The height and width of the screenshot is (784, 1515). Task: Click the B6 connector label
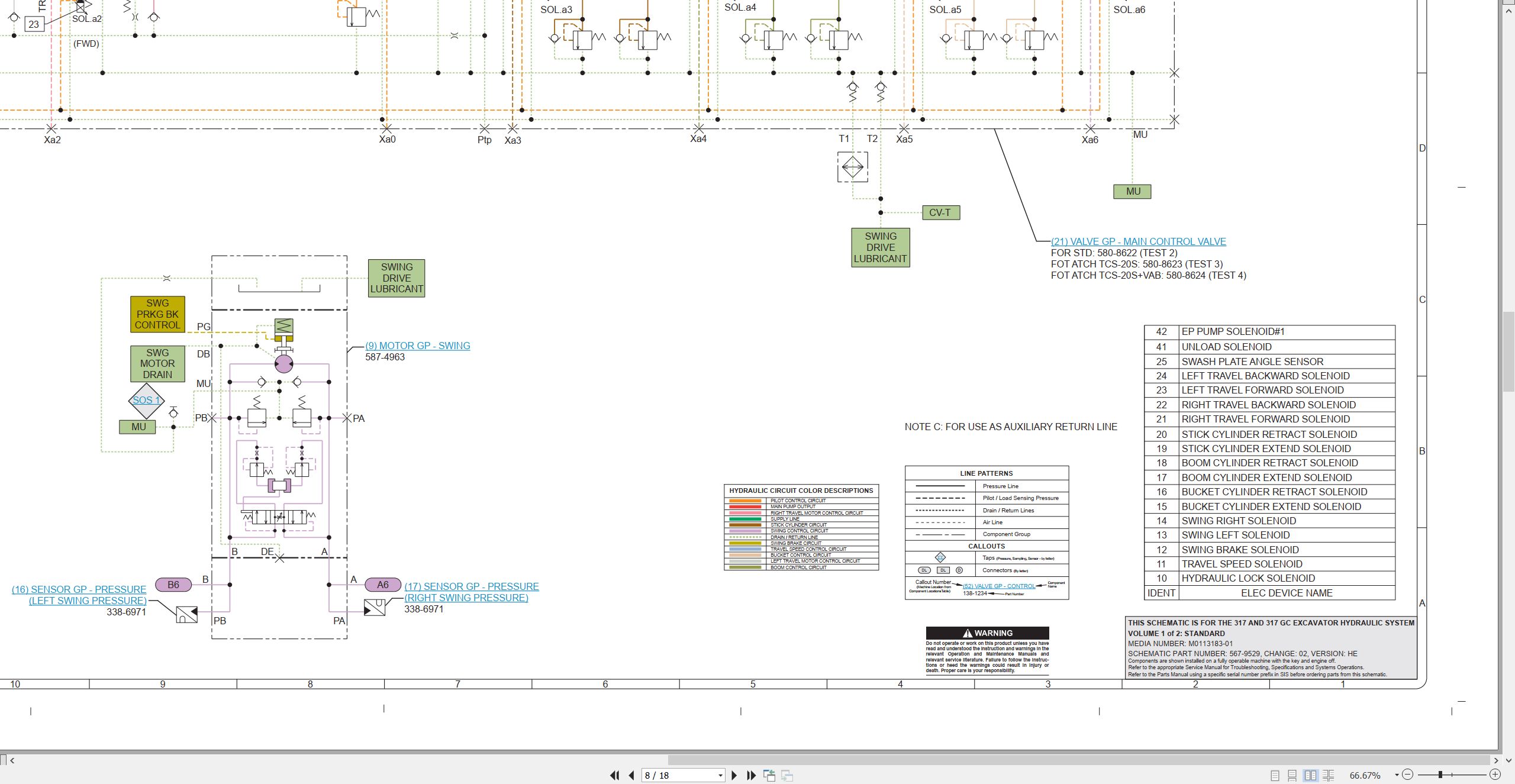[173, 585]
